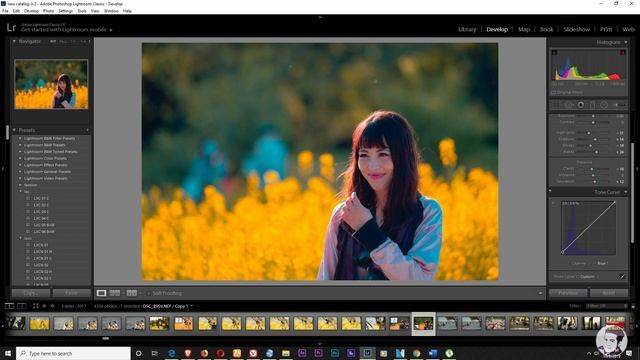Collapse the Histogram panel

coord(626,42)
